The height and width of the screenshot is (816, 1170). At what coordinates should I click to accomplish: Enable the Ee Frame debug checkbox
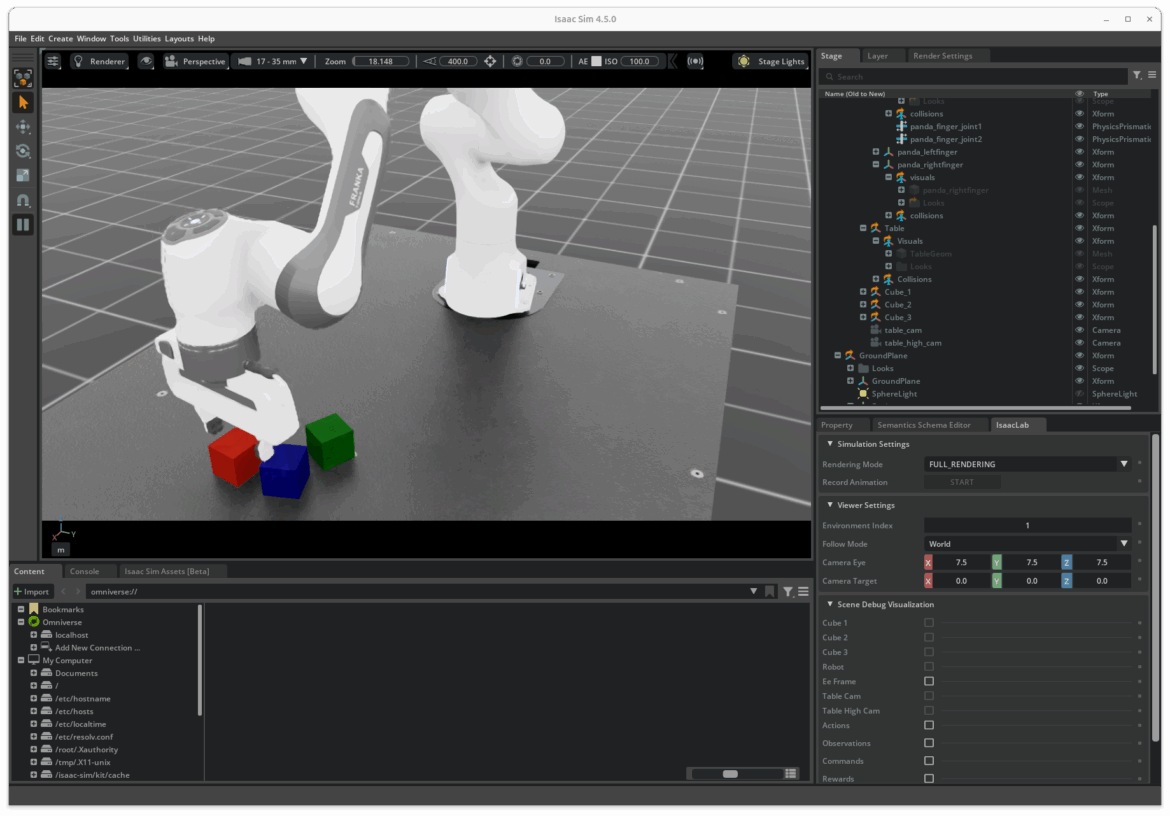(929, 681)
